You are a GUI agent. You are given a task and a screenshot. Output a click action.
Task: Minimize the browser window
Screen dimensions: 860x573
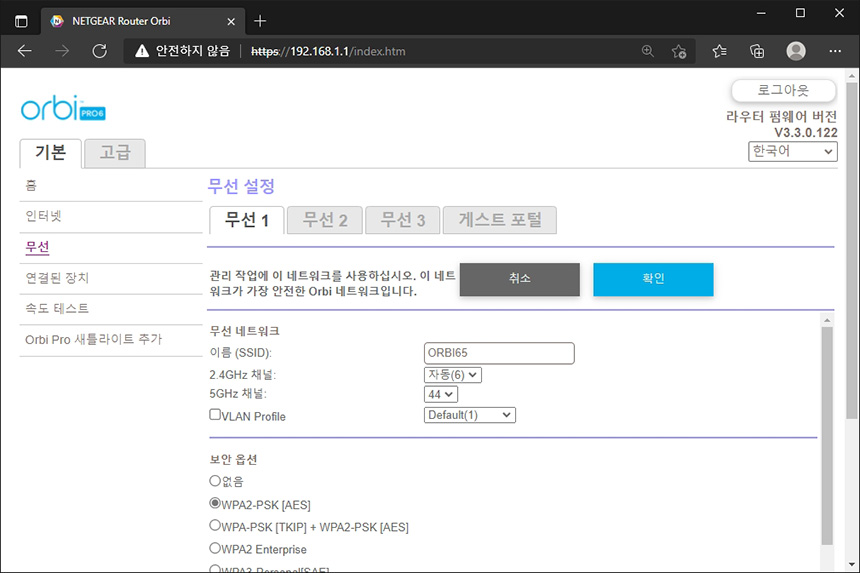761,13
